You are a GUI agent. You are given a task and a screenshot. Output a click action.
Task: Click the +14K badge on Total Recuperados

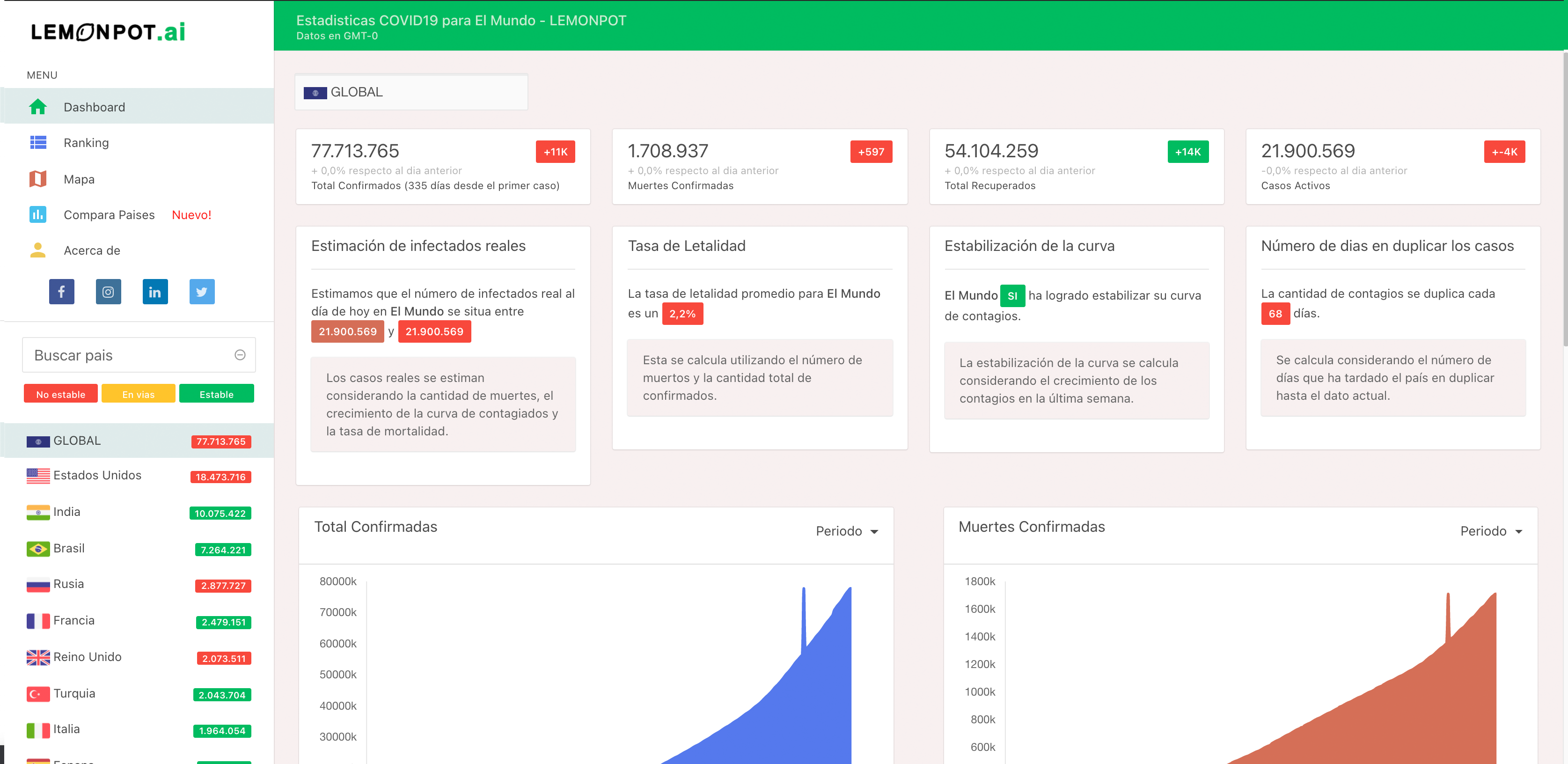pos(1187,152)
